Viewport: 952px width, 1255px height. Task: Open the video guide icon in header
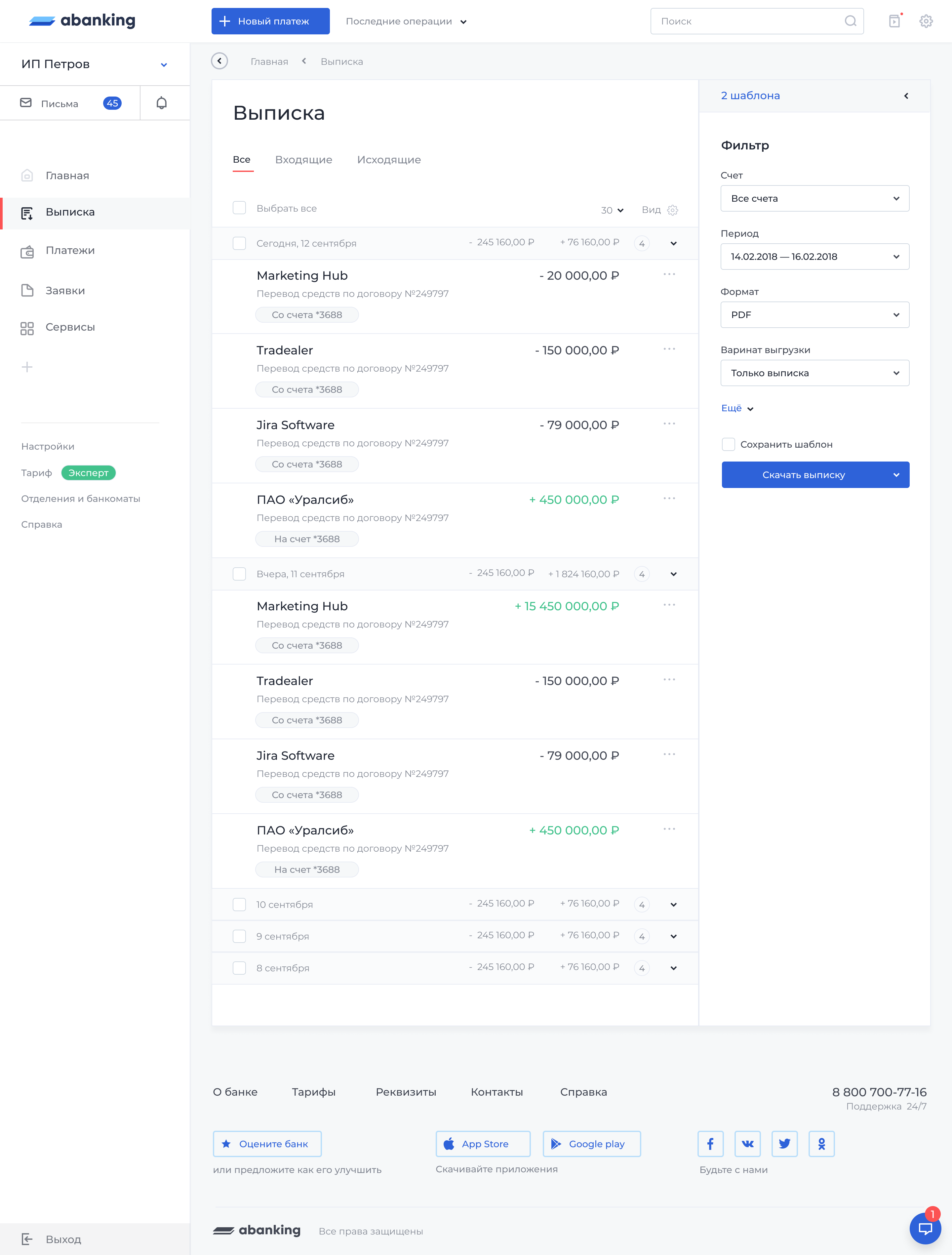[x=895, y=21]
